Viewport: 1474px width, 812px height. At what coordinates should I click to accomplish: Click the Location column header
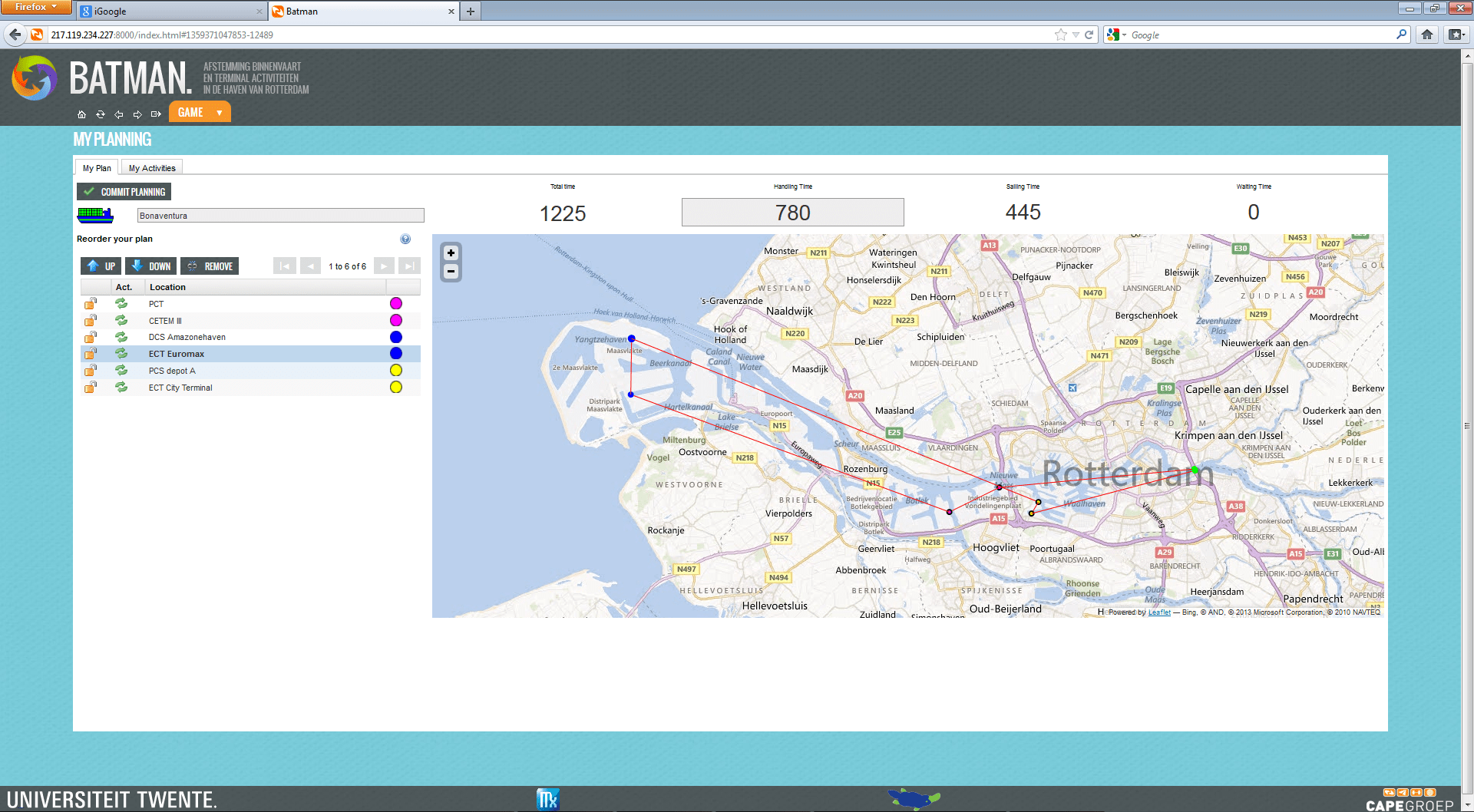coord(266,287)
